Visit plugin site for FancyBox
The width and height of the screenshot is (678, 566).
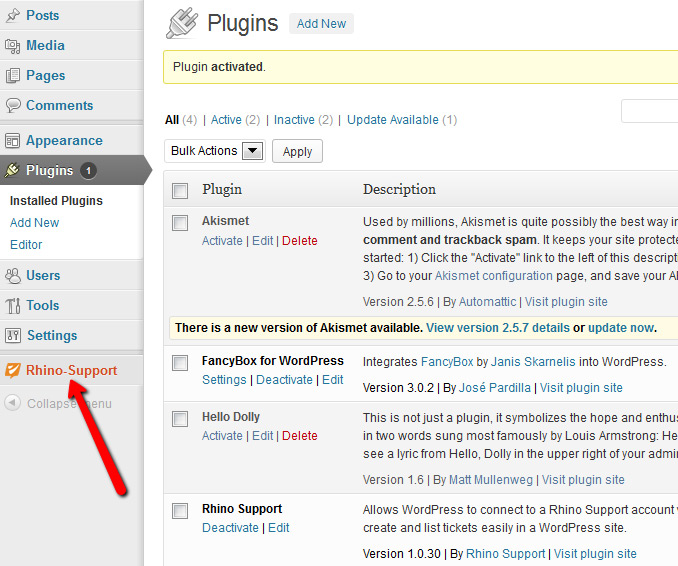point(581,387)
